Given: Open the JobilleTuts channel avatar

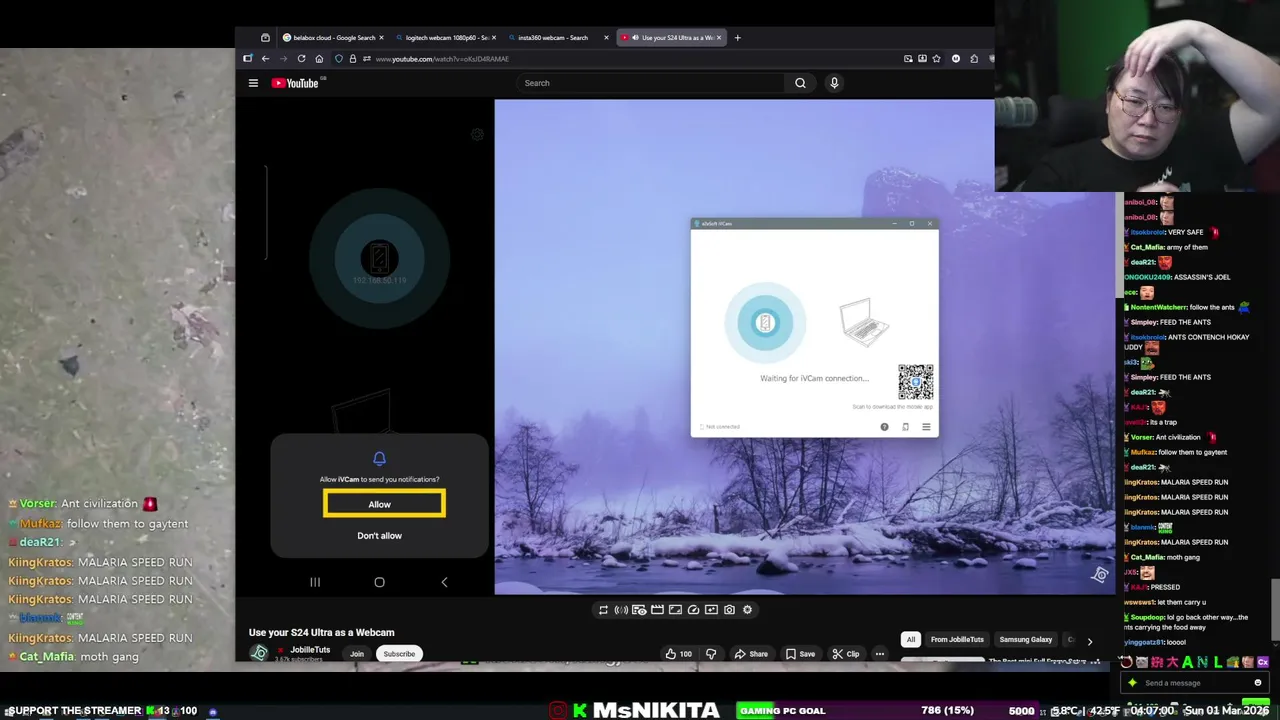Looking at the screenshot, I should pos(260,653).
